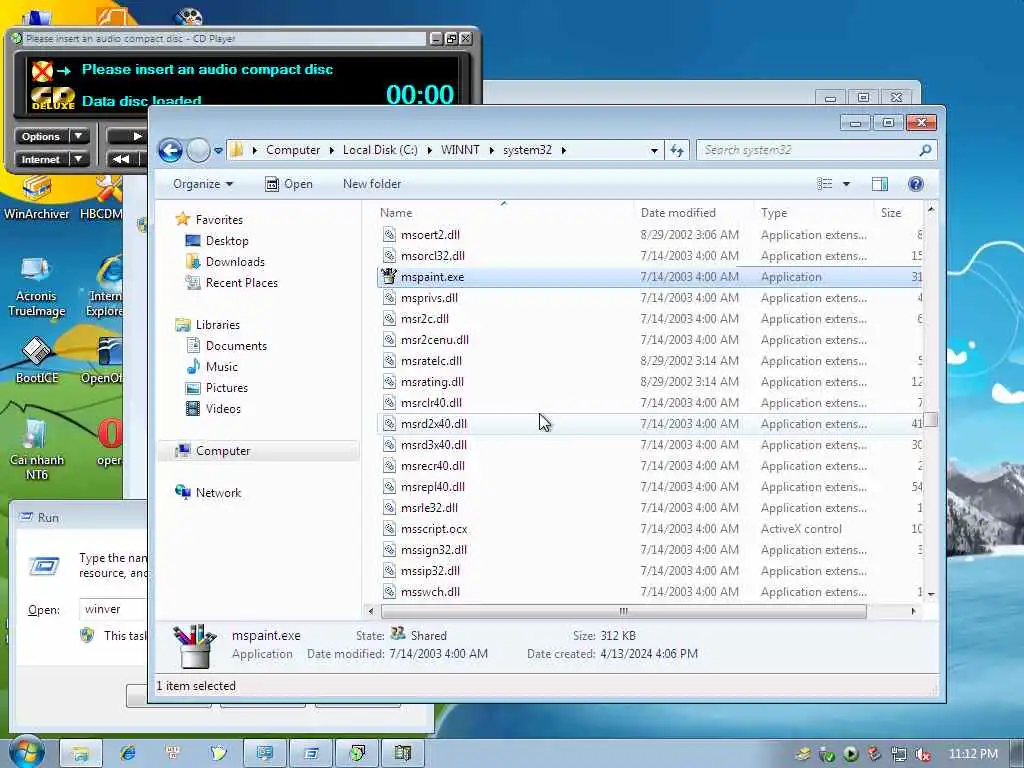1024x768 pixels.
Task: Select mssign32.dll in the list
Action: [x=434, y=550]
